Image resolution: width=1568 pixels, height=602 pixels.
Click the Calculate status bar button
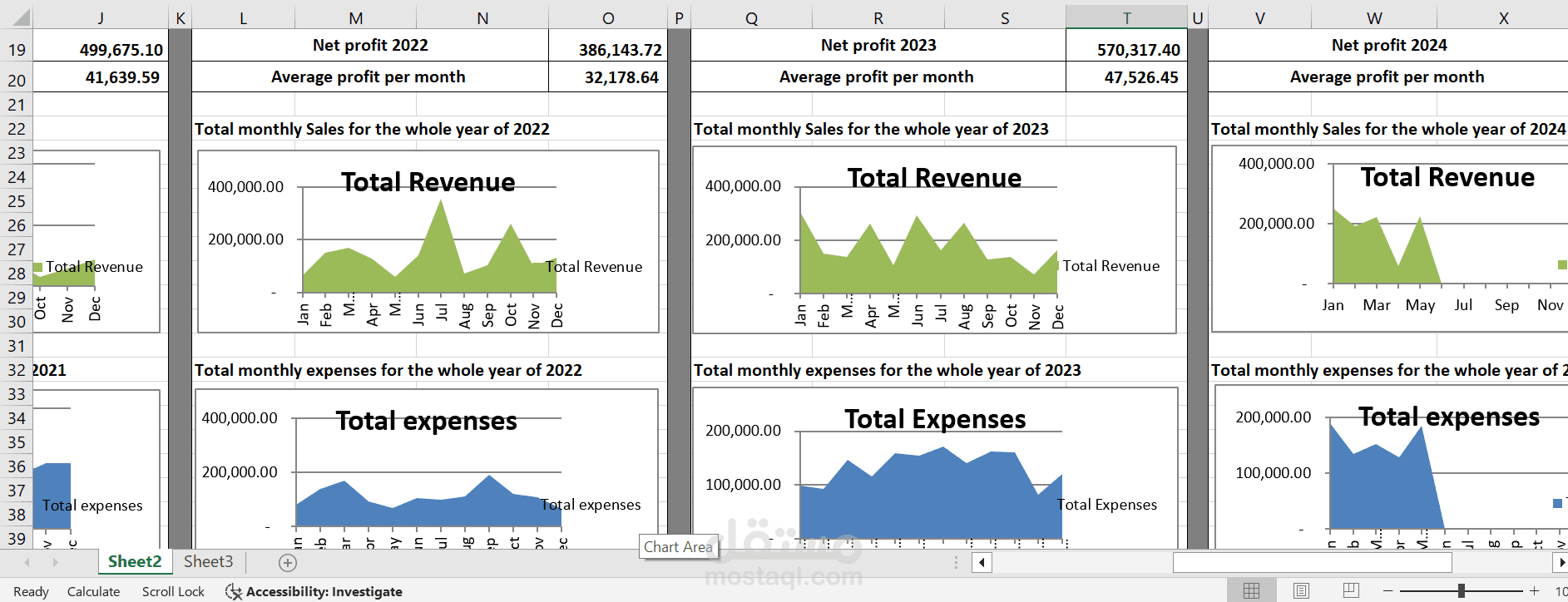click(93, 592)
